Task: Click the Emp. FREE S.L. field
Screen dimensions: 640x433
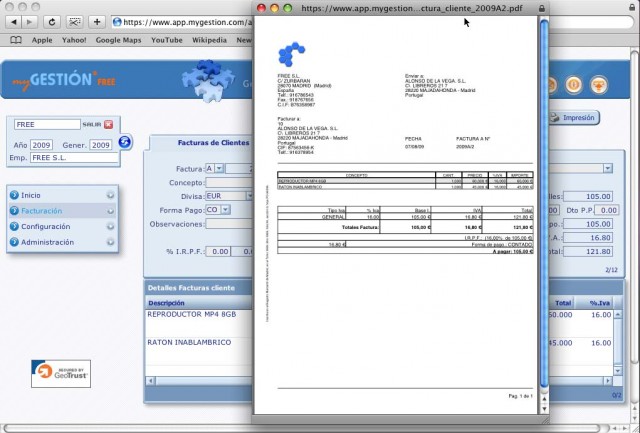Action: point(74,158)
